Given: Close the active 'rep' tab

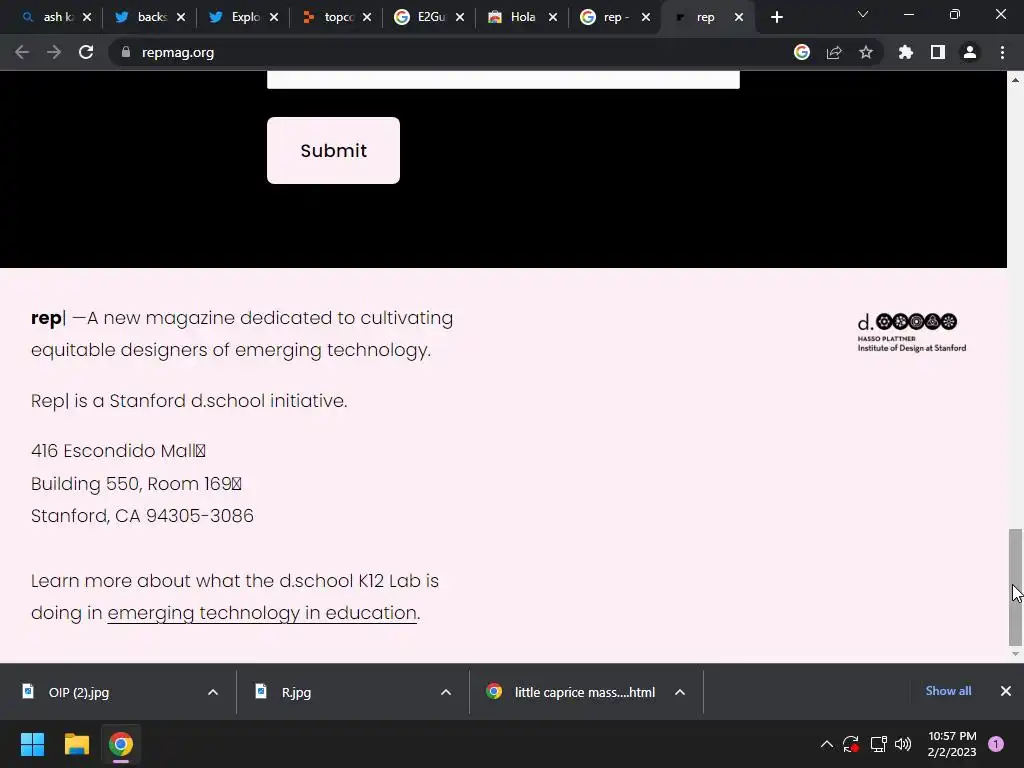Looking at the screenshot, I should (739, 17).
